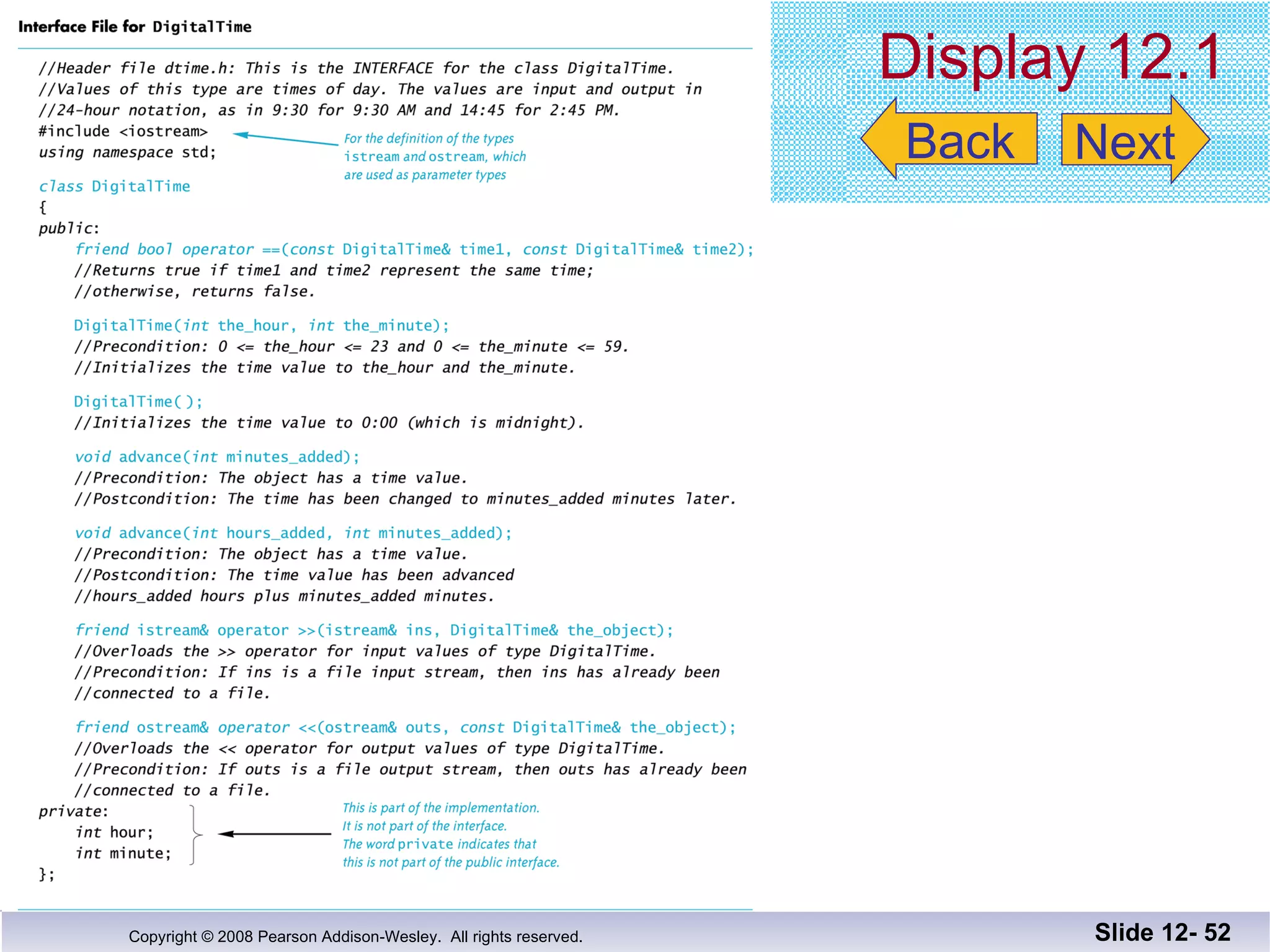Select 'void advance(int hours_added, int minutes_added);' line
The height and width of the screenshot is (952, 1270).
[x=293, y=533]
